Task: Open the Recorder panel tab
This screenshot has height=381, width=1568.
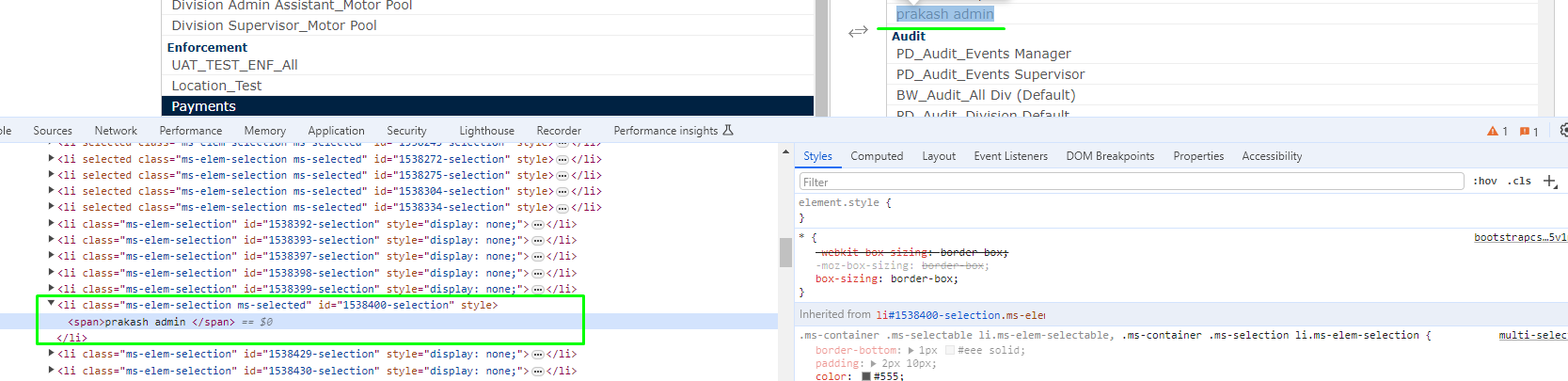Action: tap(559, 131)
